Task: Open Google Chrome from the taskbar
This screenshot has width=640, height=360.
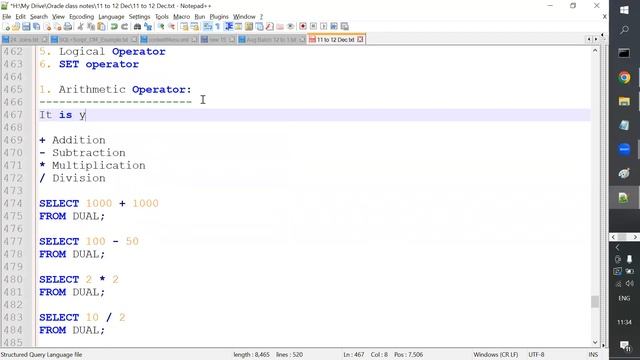Action: pyautogui.click(x=624, y=78)
